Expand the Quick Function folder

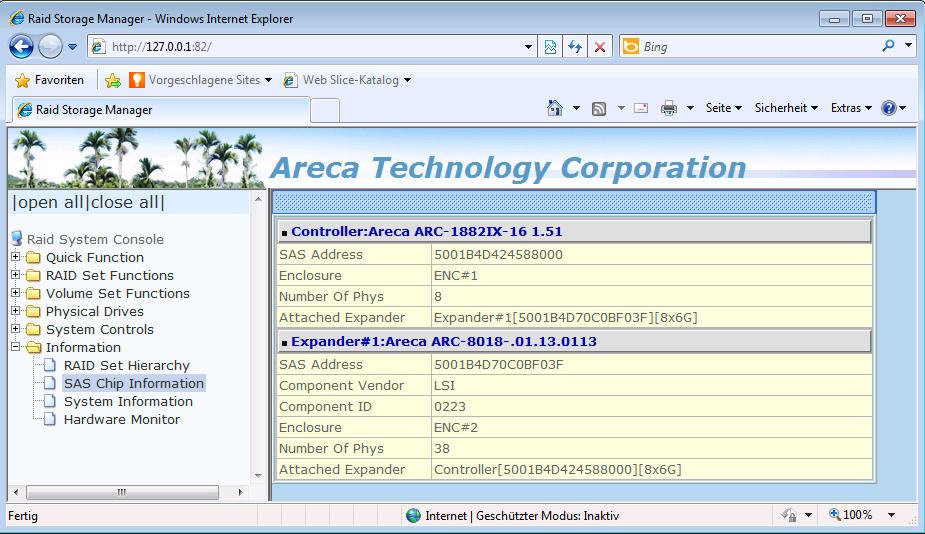pyautogui.click(x=15, y=257)
